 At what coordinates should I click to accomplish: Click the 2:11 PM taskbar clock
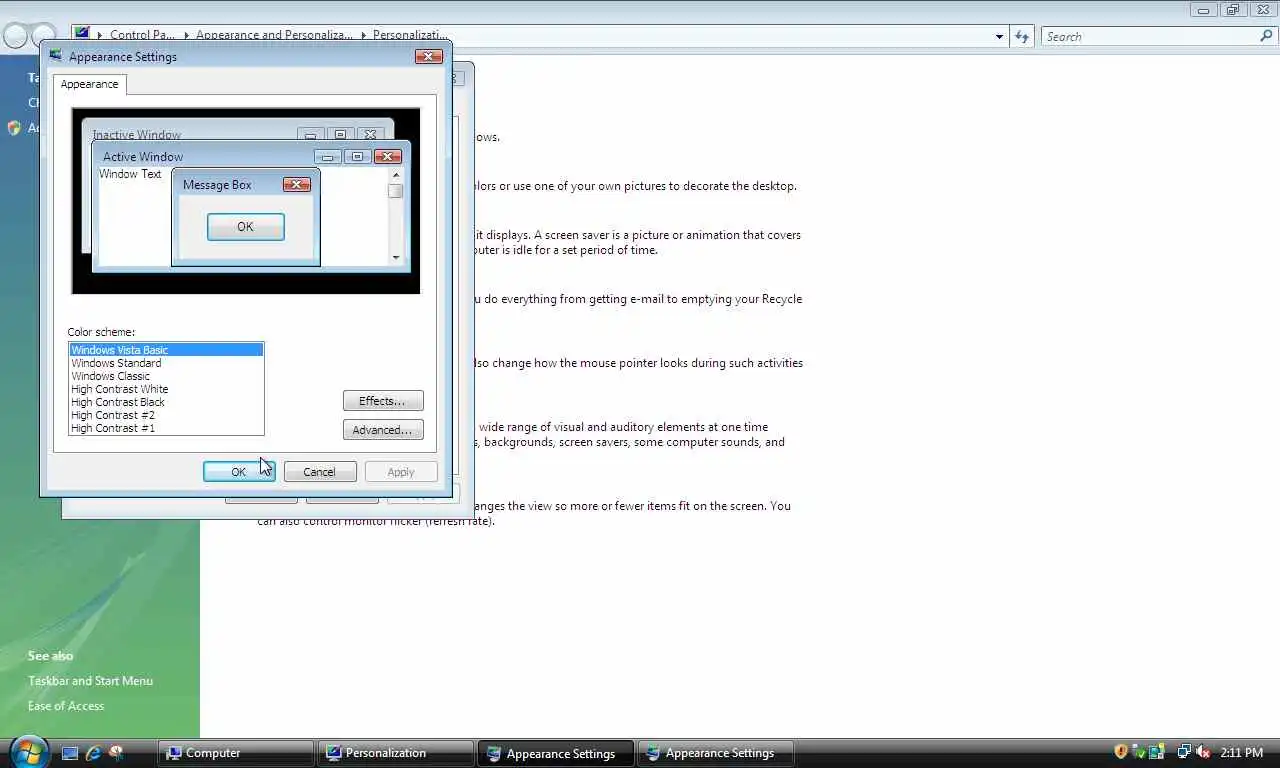1241,752
